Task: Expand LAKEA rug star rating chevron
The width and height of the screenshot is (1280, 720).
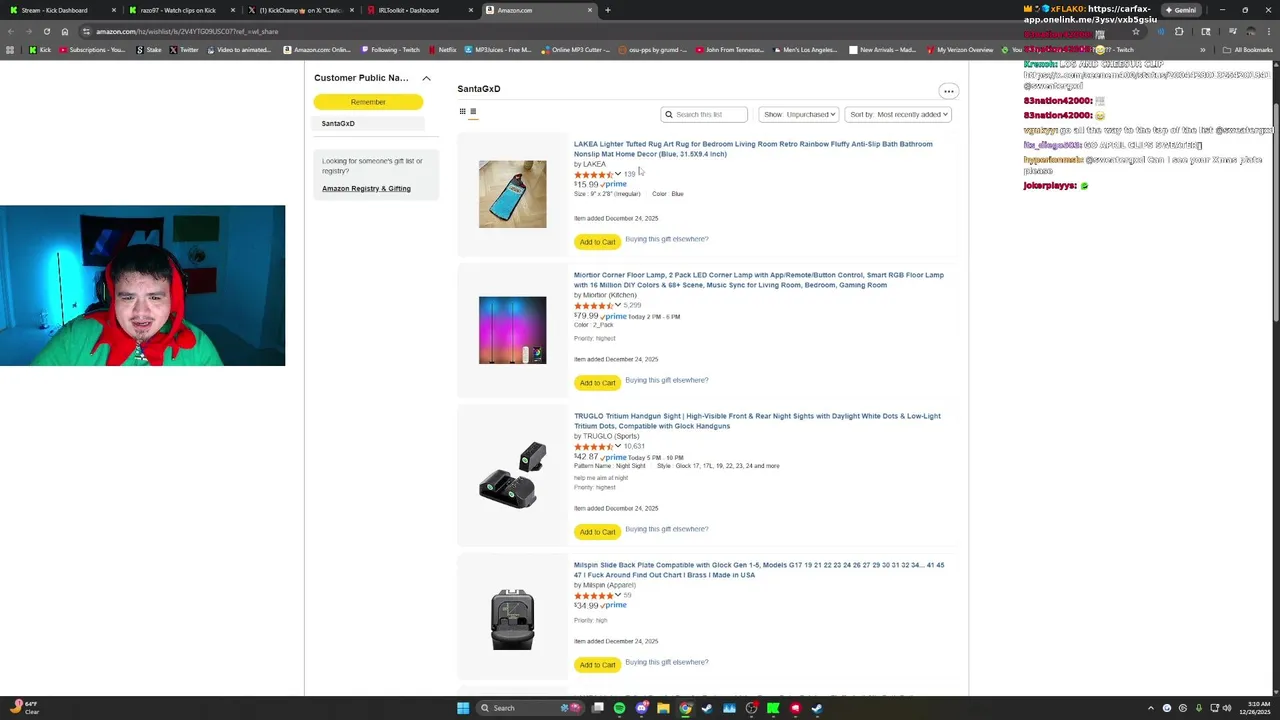Action: pyautogui.click(x=618, y=174)
